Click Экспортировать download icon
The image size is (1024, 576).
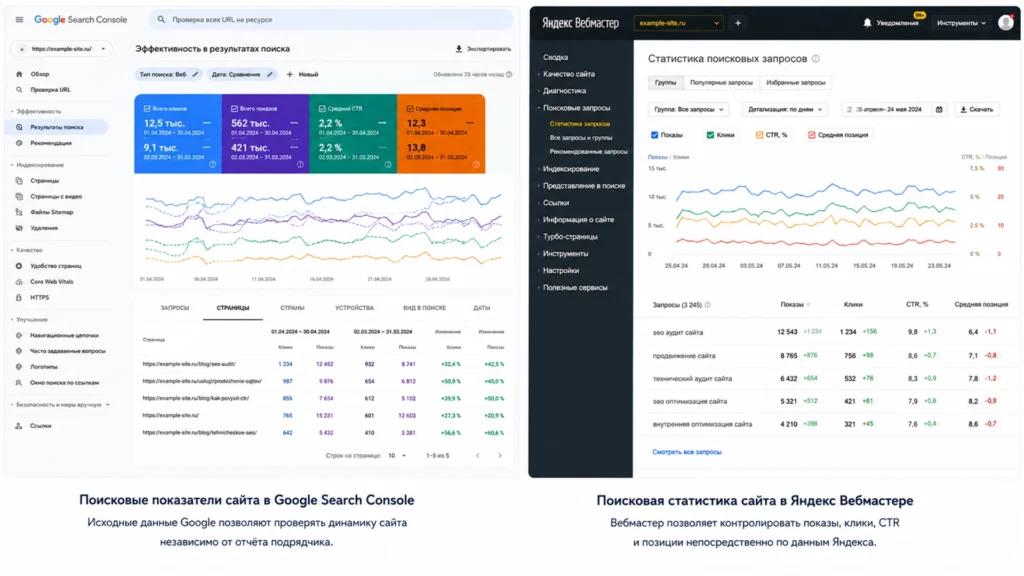[458, 48]
